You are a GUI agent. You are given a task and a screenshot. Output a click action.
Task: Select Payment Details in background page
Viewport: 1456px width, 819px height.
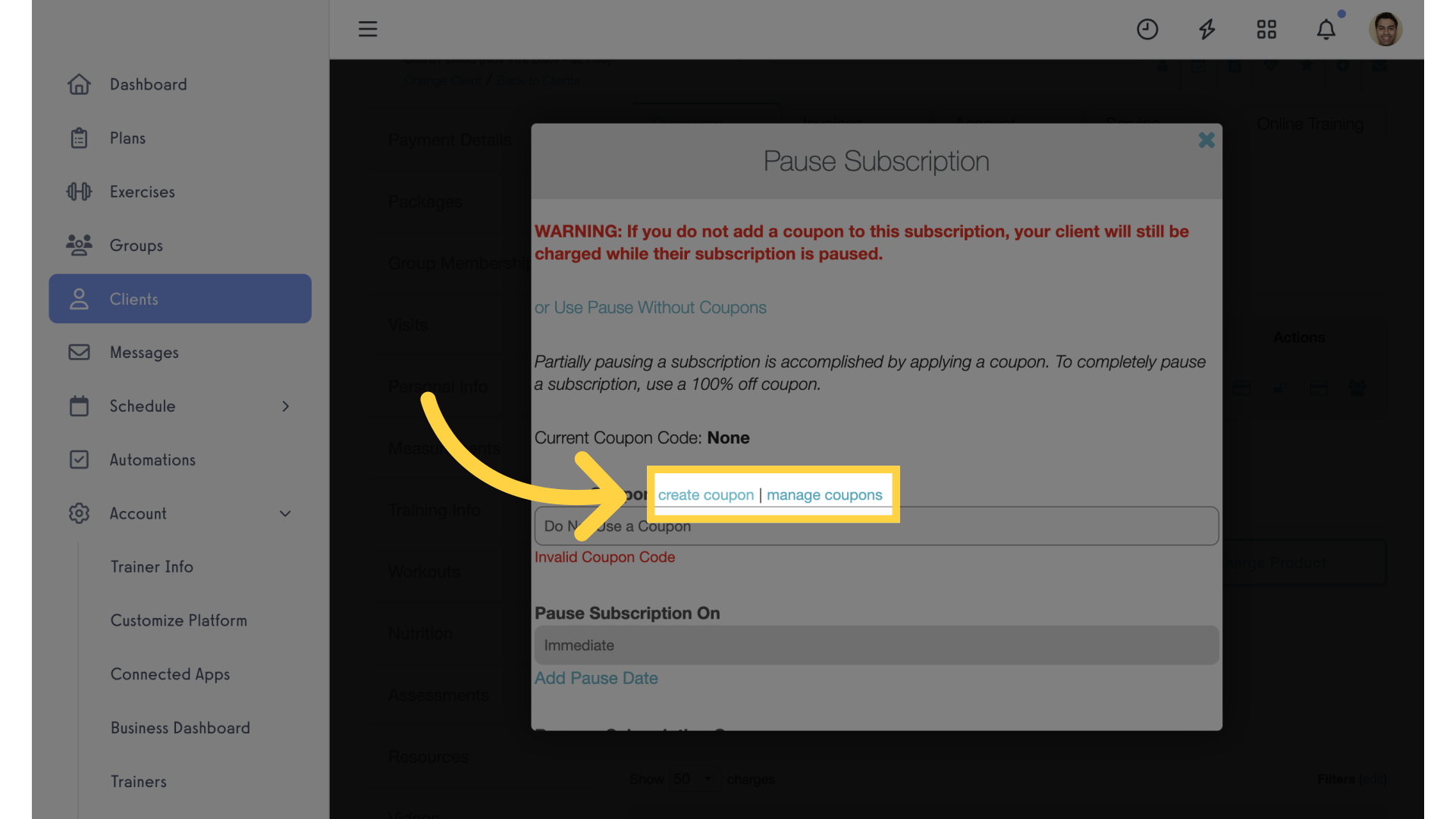tap(450, 140)
